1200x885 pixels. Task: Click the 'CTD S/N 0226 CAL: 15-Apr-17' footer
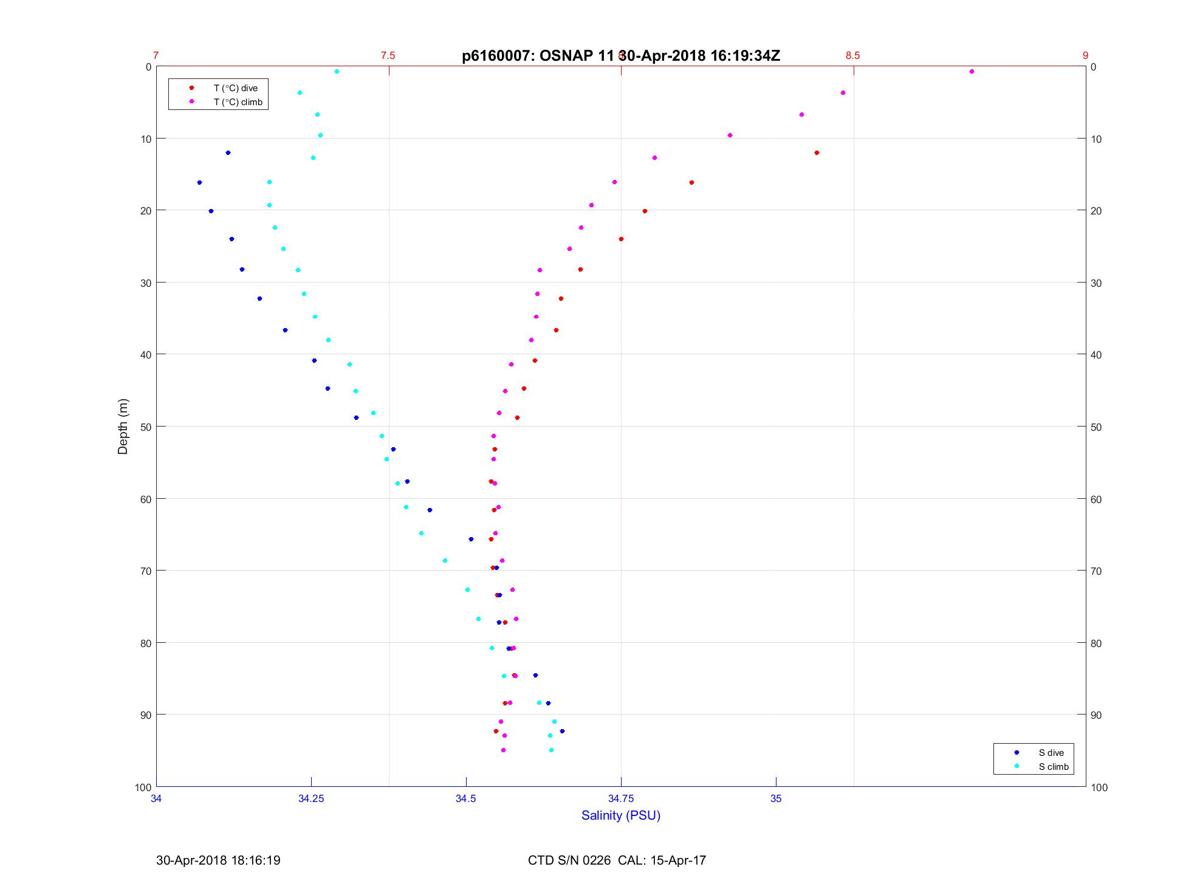[617, 860]
